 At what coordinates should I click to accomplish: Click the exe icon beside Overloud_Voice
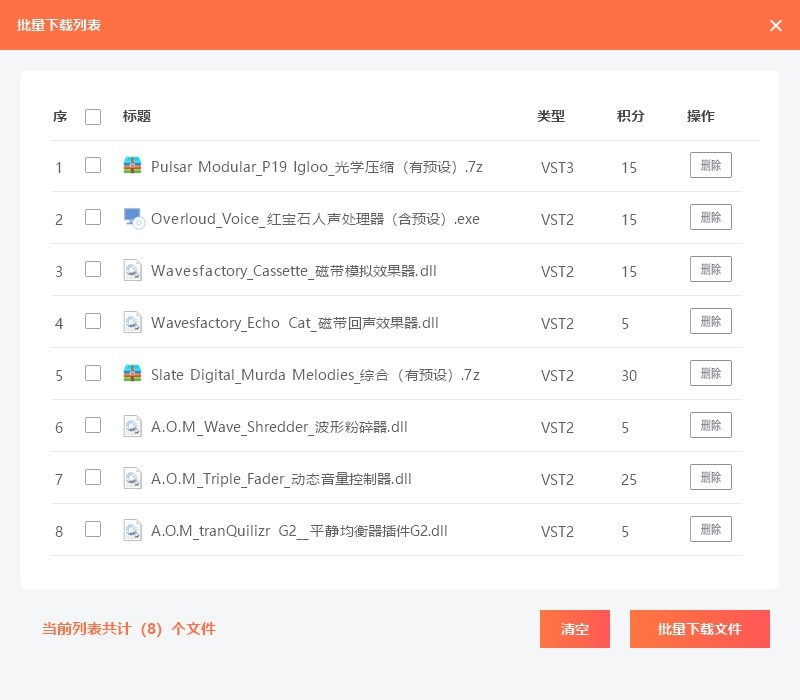(133, 218)
